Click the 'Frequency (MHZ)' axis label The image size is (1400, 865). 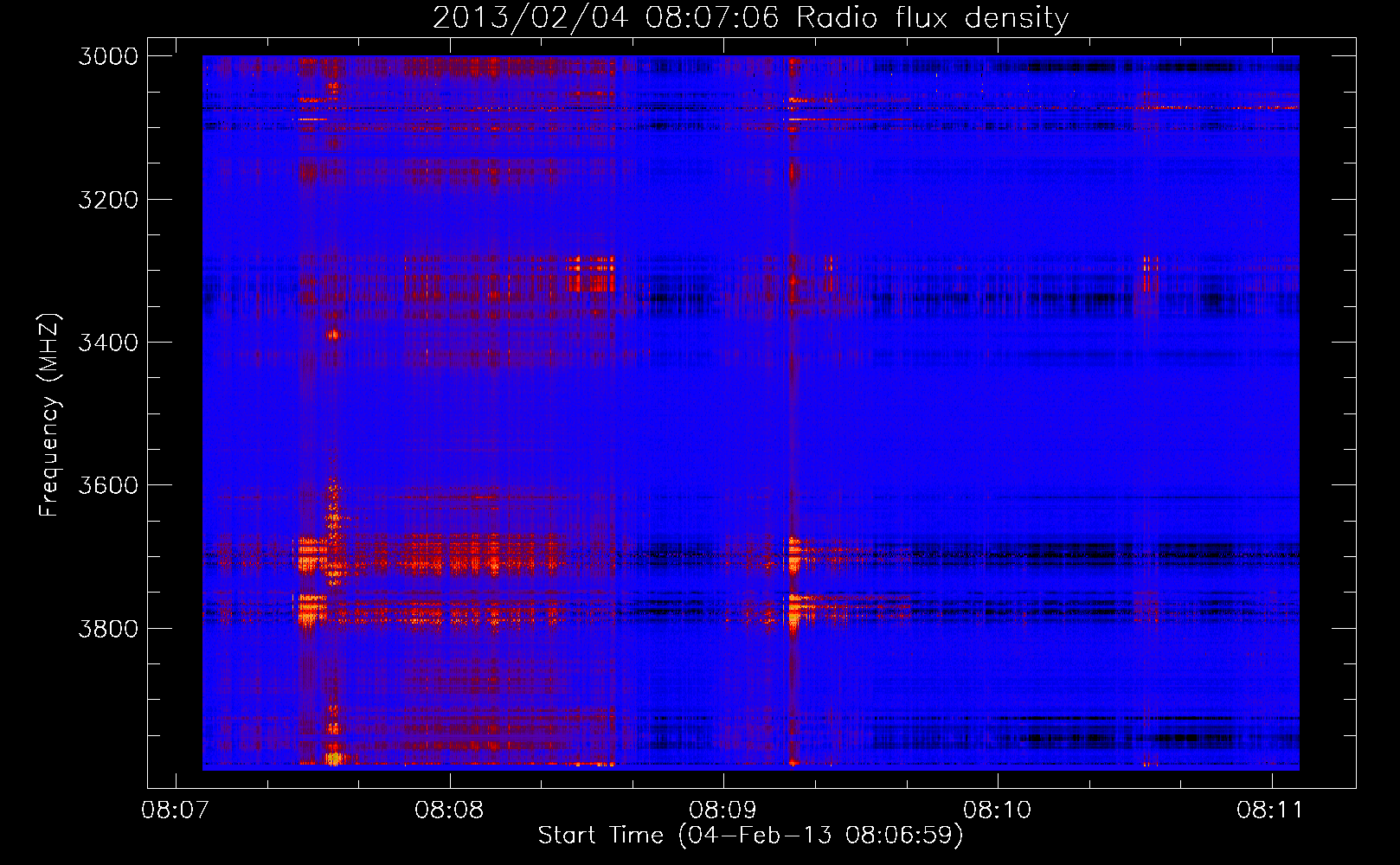pos(49,415)
